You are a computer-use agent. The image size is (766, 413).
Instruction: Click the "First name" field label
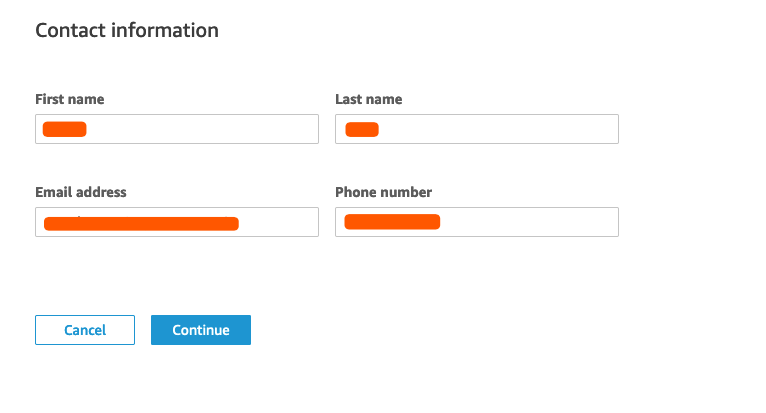click(70, 100)
